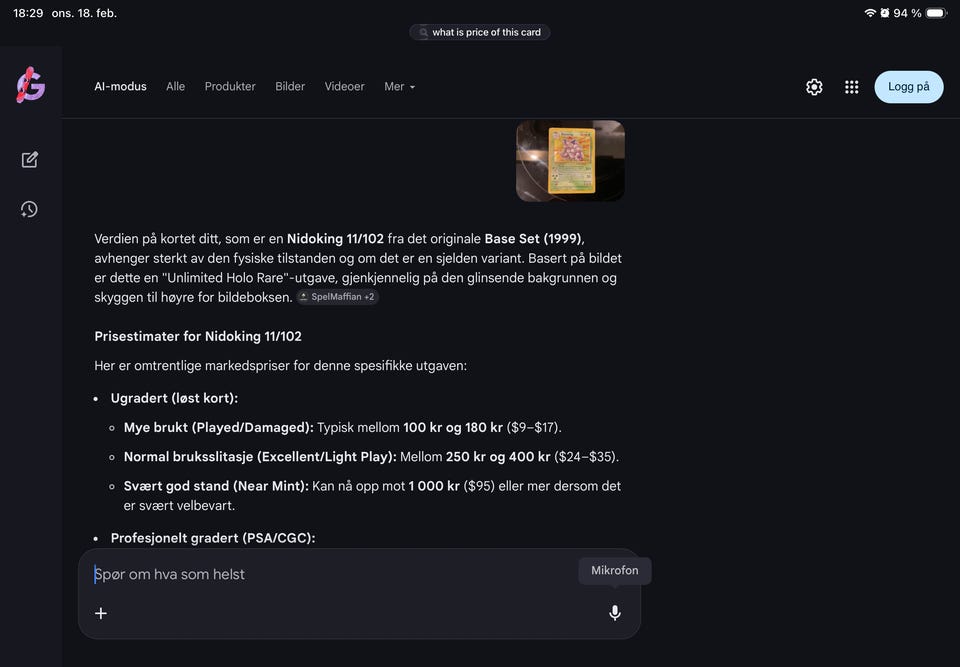Start a new chat with pencil icon
Screen dimensions: 960x667
[x=29, y=160]
